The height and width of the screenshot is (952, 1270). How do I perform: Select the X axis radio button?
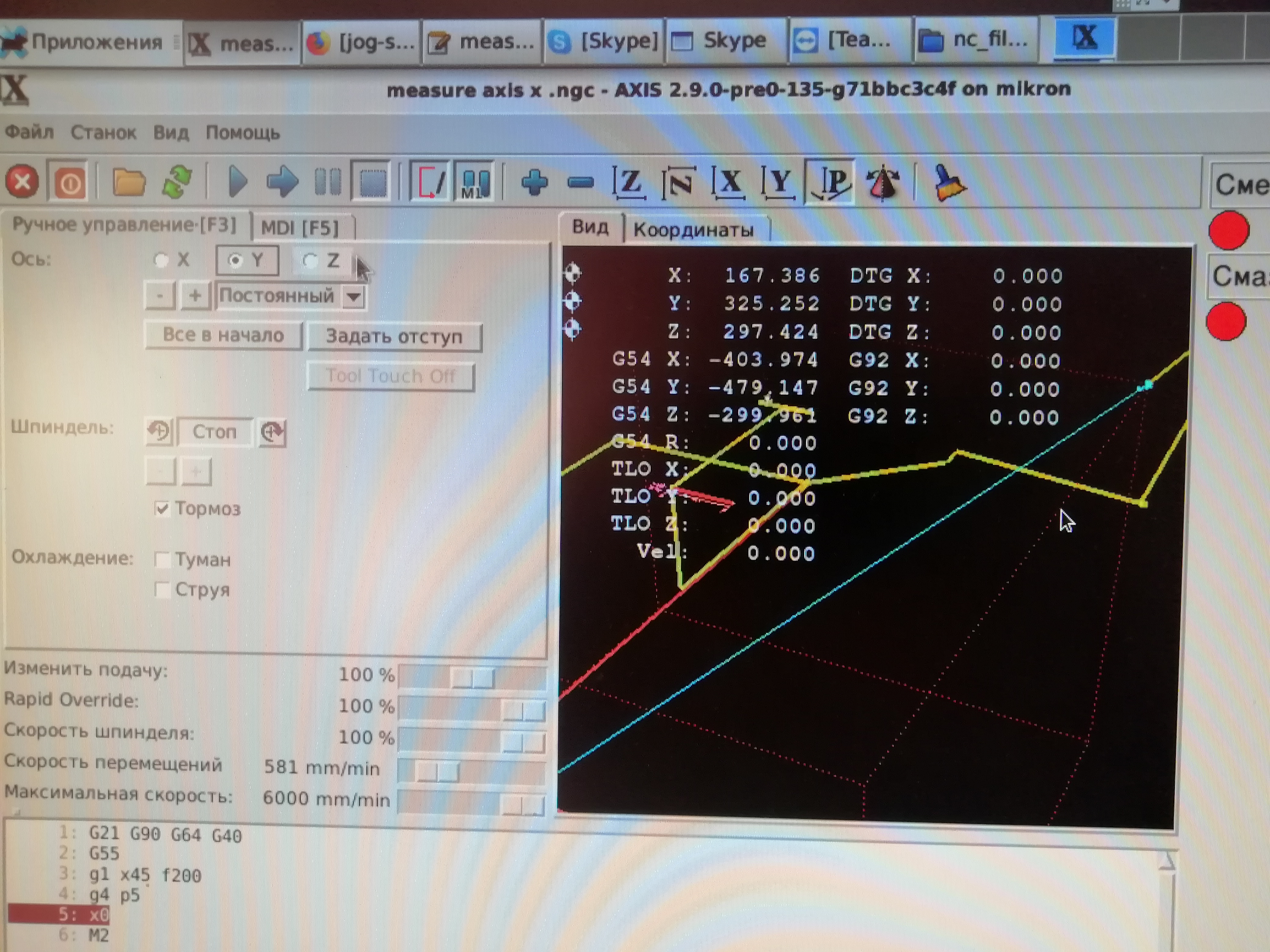(x=161, y=261)
